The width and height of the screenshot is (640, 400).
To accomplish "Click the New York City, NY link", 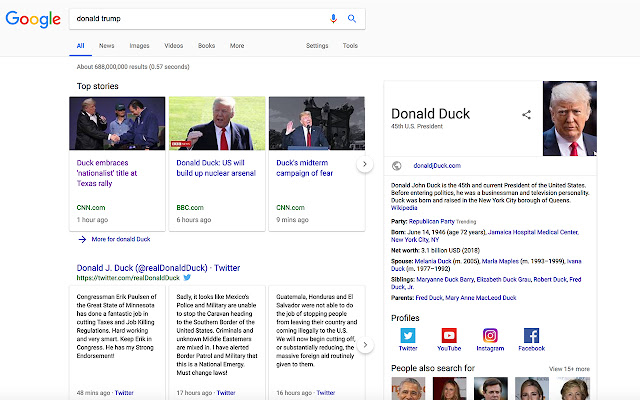I will [415, 240].
